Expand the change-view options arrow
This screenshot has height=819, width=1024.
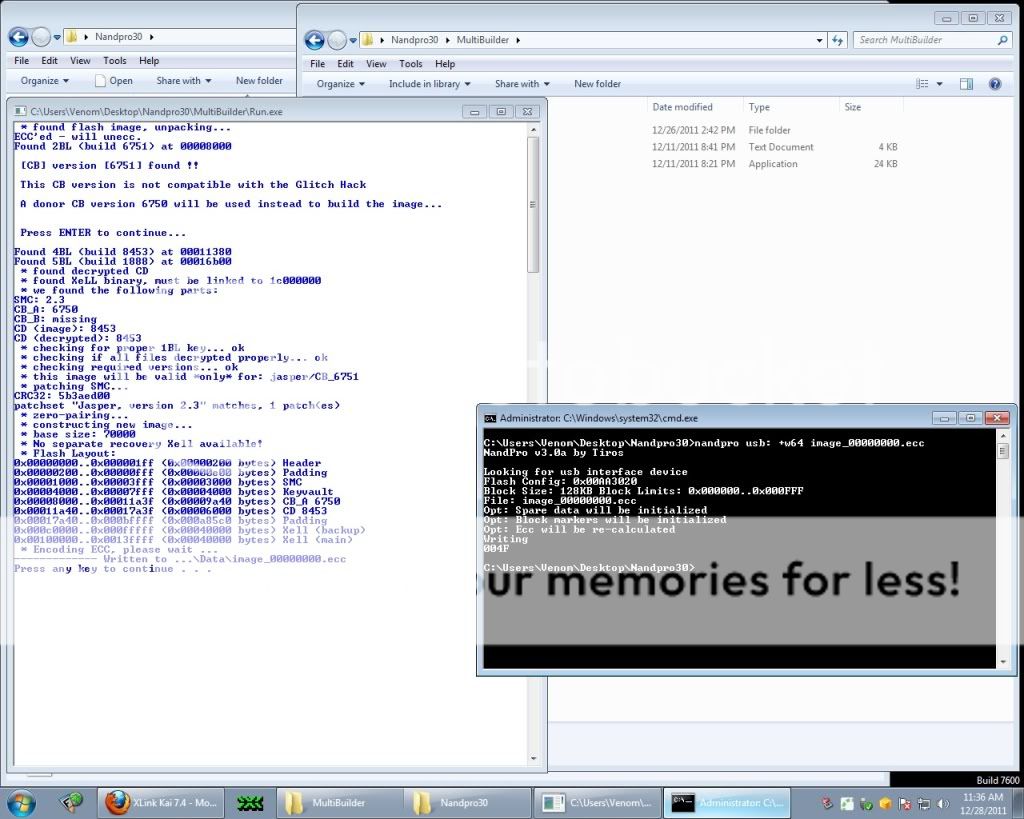pos(941,84)
